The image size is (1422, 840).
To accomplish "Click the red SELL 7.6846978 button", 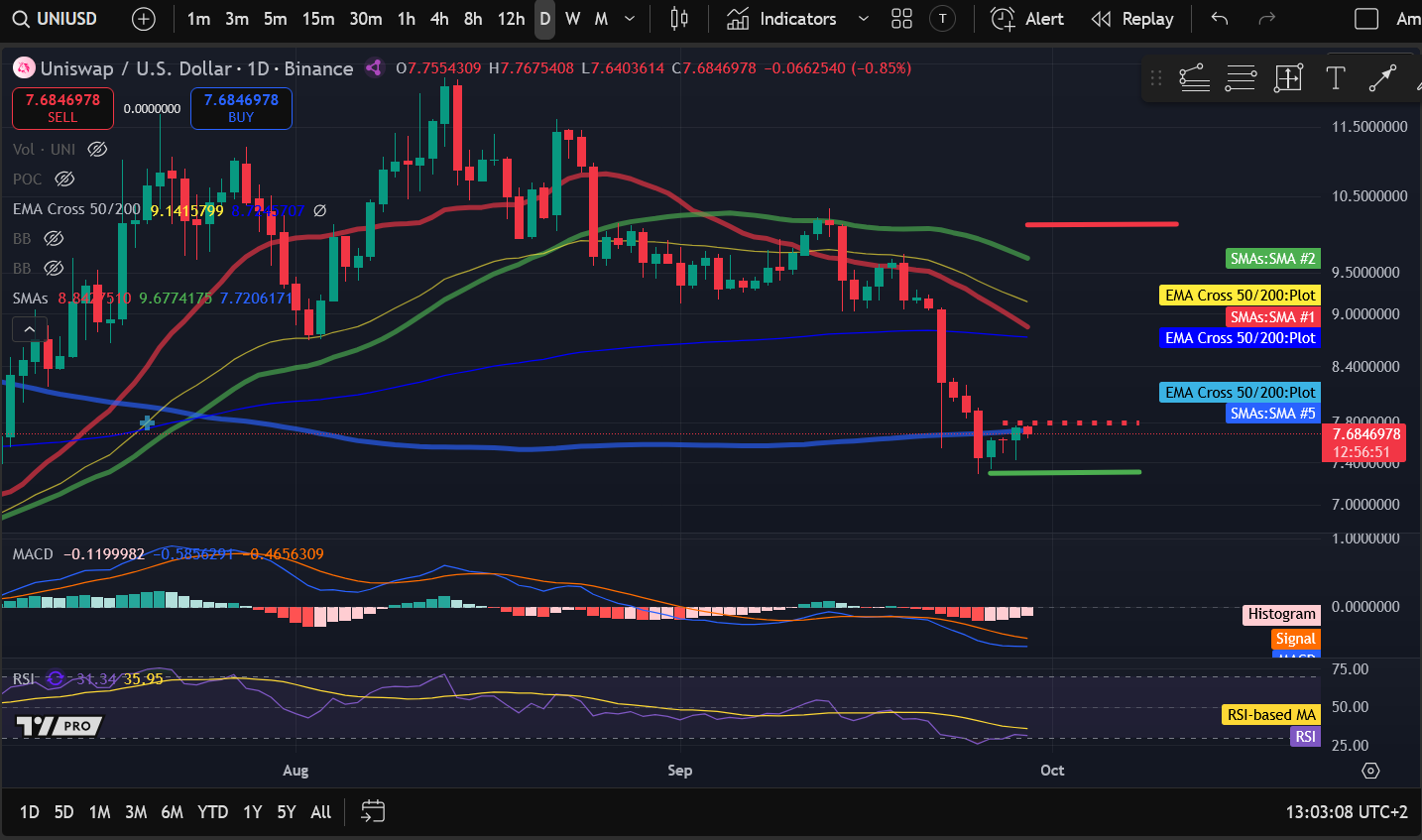I will coord(62,108).
